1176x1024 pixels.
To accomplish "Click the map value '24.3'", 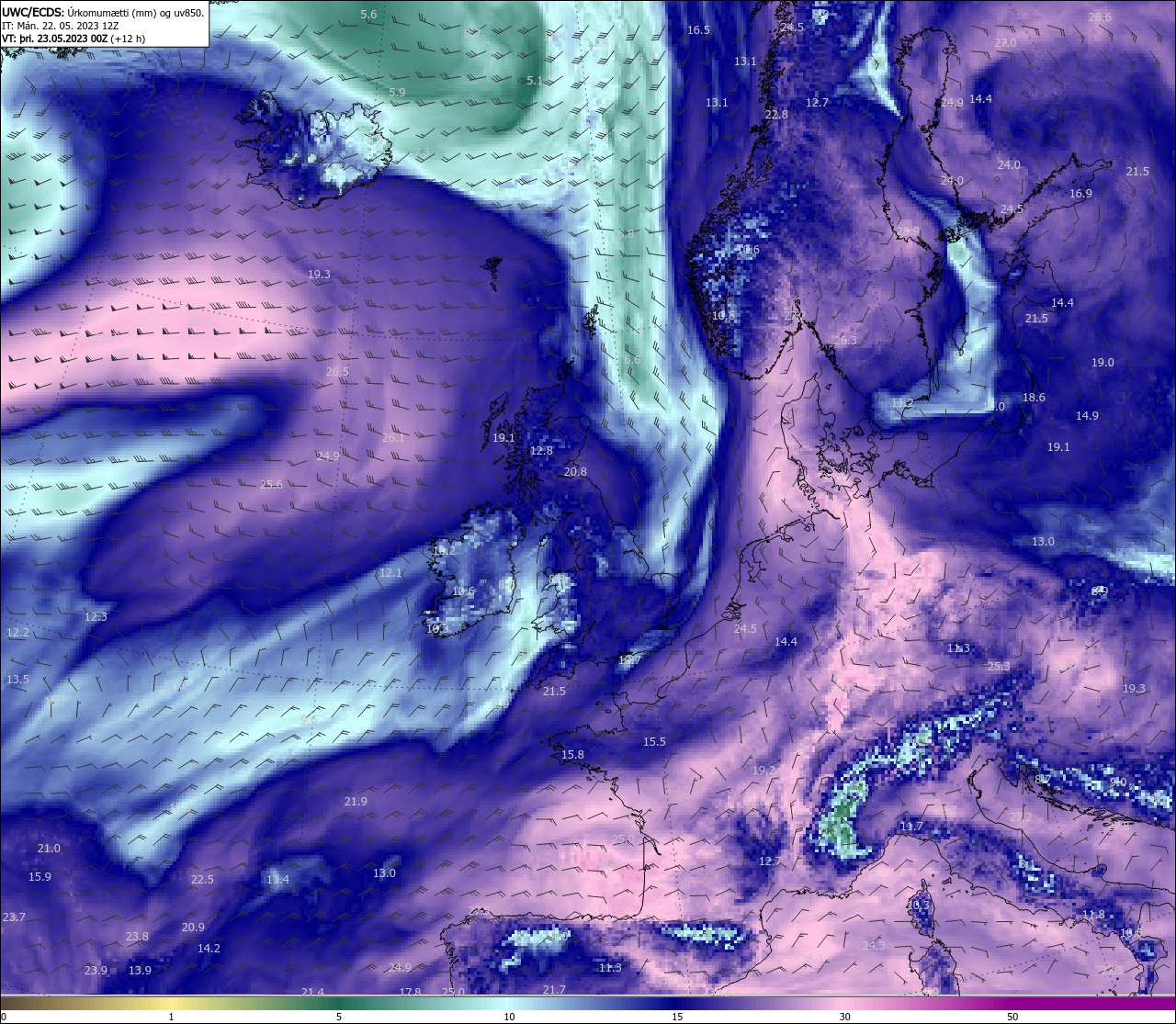I will pos(874,946).
